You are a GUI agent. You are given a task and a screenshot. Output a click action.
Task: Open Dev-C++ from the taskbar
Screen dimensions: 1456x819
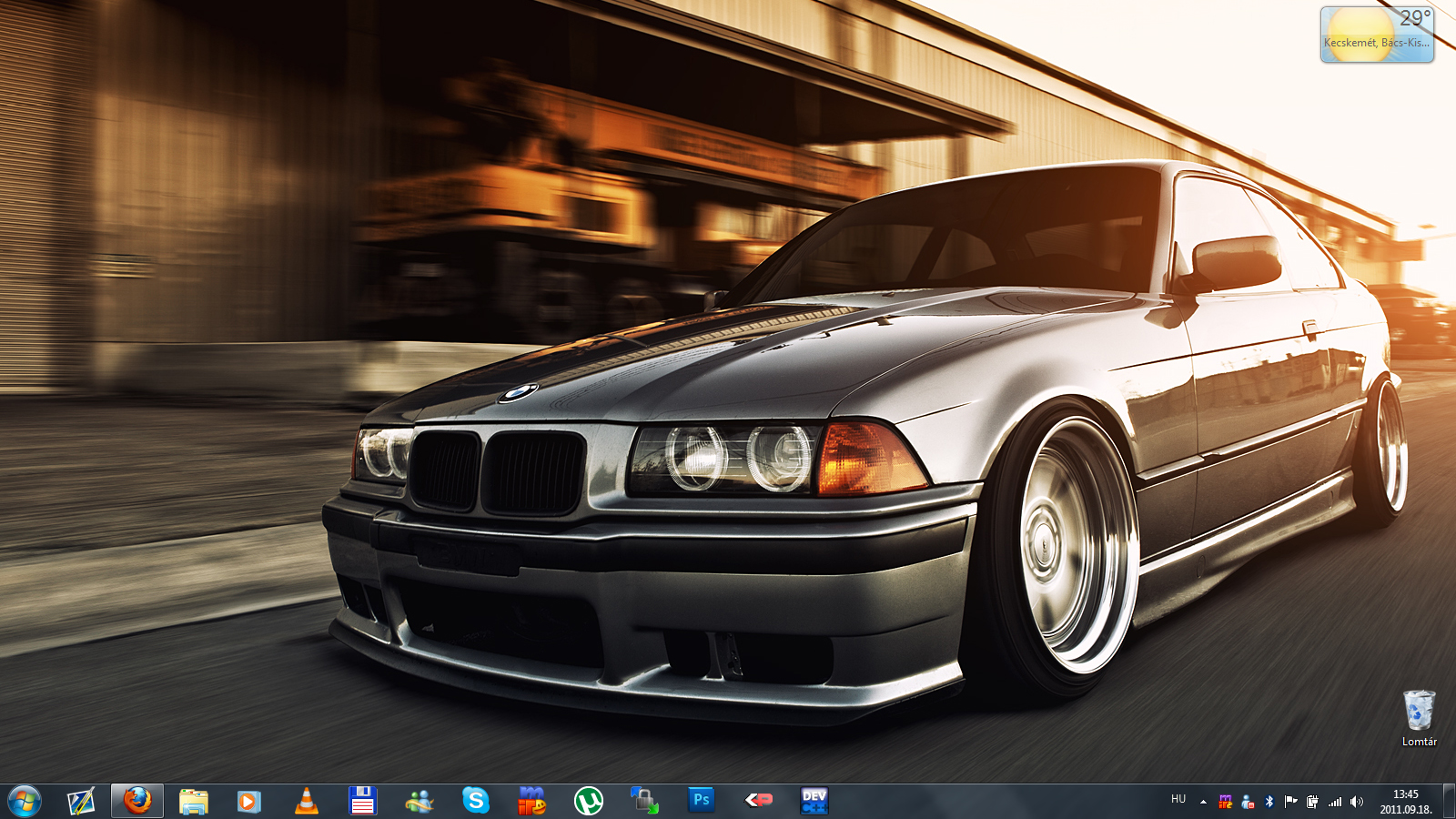point(814,801)
